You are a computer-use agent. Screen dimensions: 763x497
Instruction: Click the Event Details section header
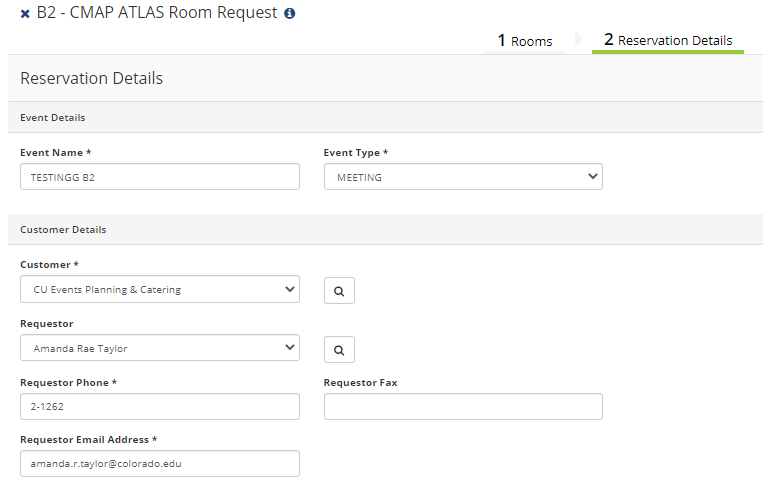click(x=53, y=117)
